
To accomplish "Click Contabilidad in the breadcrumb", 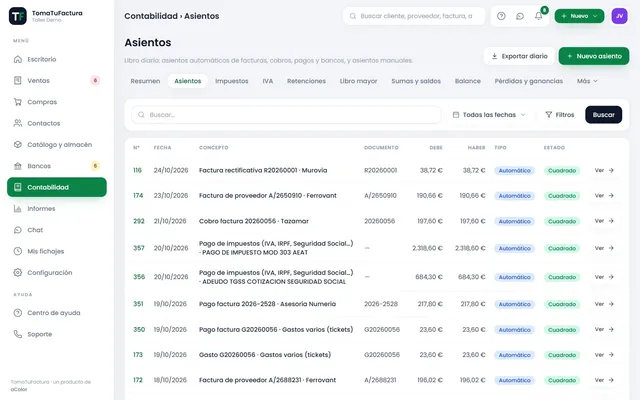I will point(151,16).
